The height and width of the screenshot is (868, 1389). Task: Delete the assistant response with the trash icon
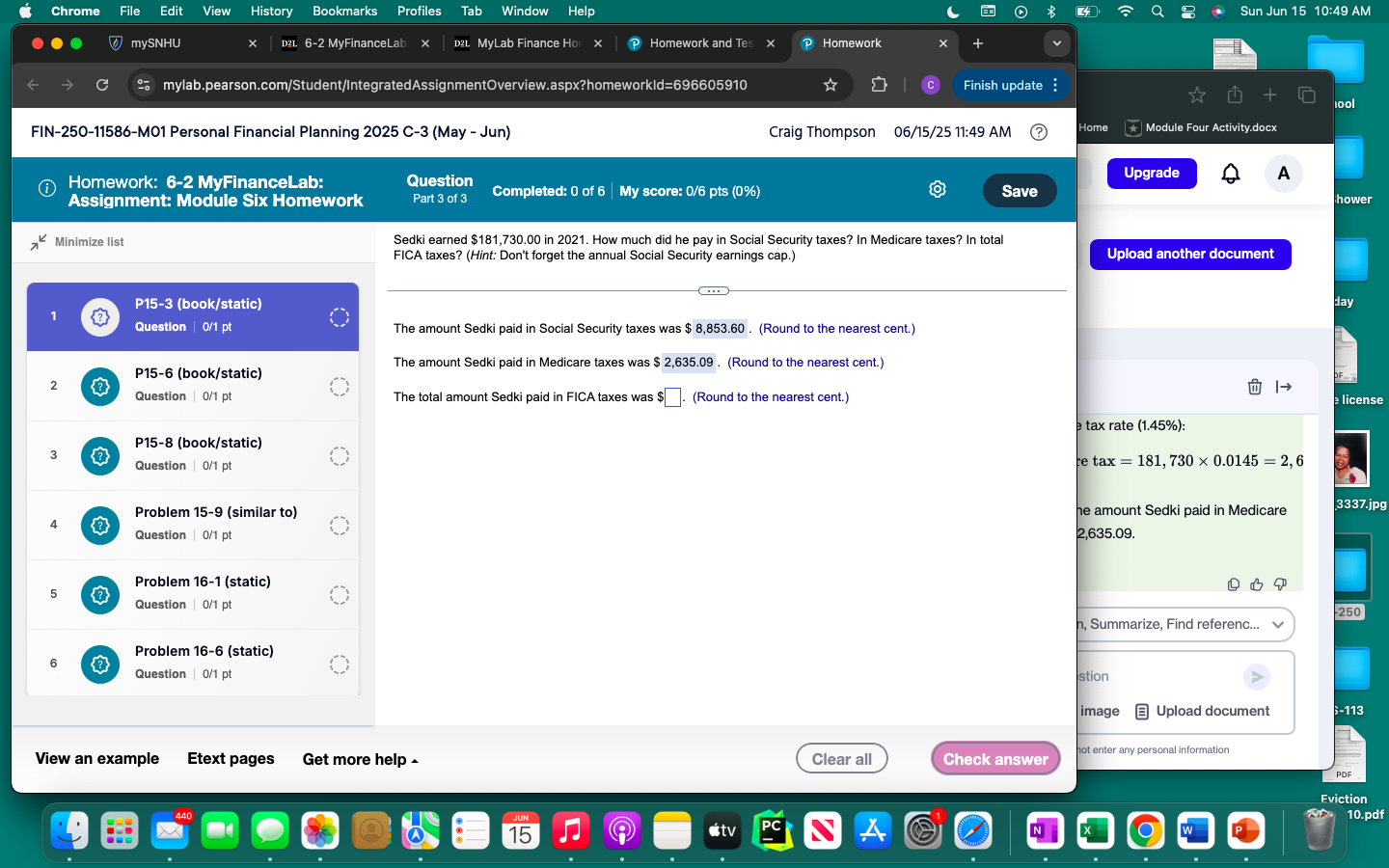coord(1254,387)
